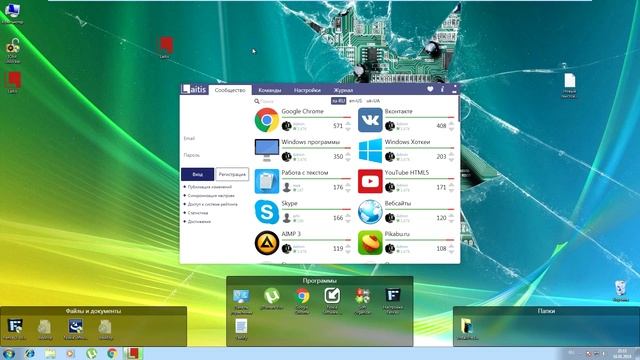Downvote the Skype pack
This screenshot has width=640, height=360.
348,221
